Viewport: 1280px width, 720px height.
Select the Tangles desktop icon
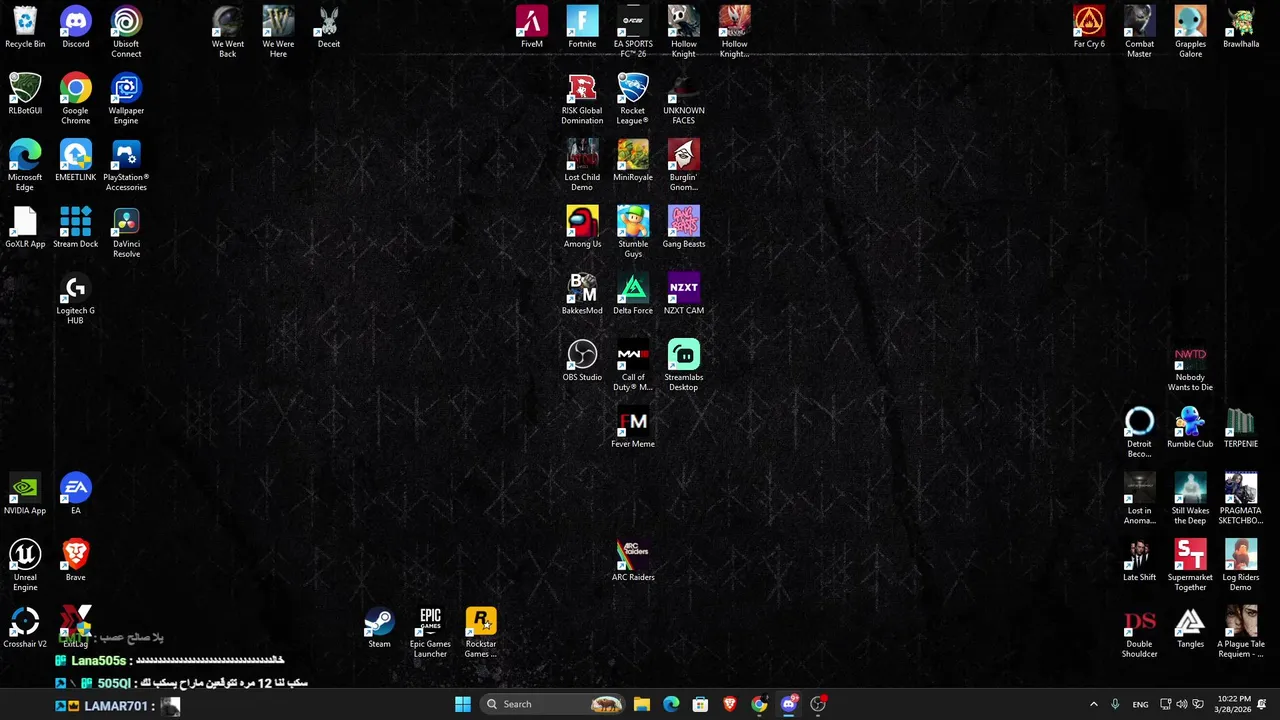click(x=1190, y=628)
